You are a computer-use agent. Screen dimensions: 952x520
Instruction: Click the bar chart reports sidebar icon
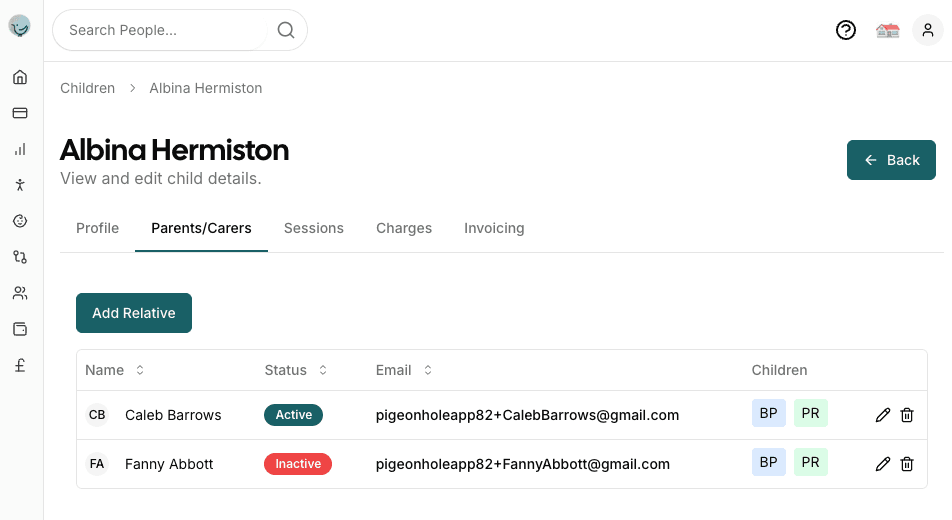(x=20, y=149)
